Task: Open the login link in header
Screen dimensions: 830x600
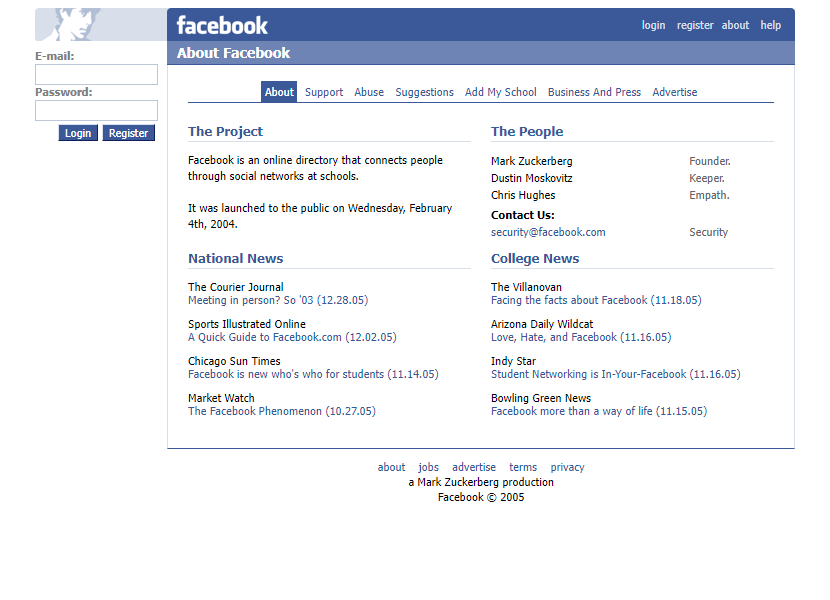Action: [x=653, y=25]
